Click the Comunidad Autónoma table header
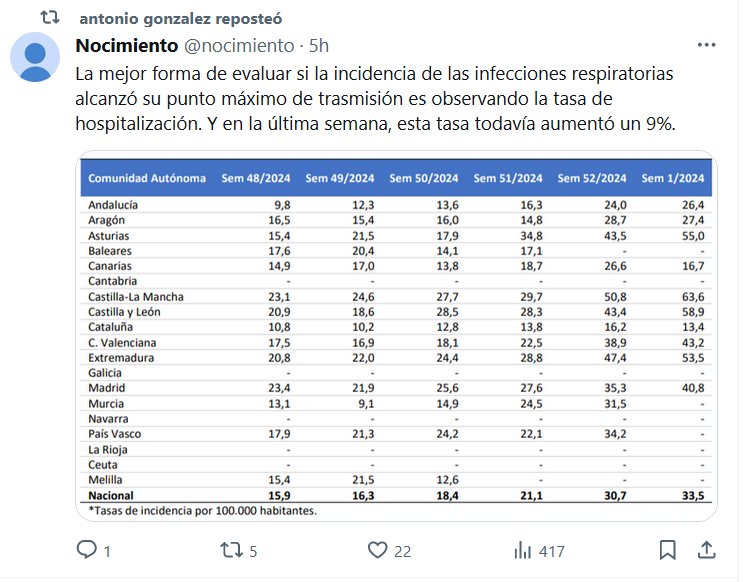 click(147, 178)
